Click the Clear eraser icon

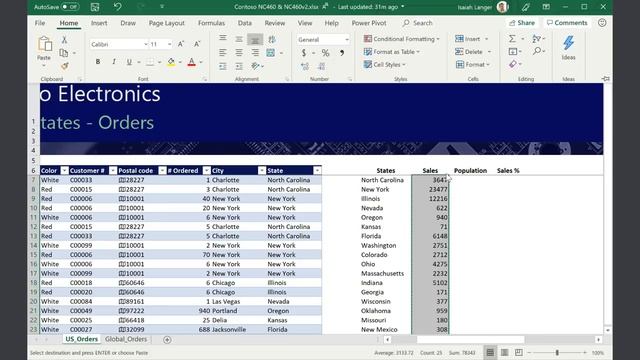pos(513,64)
